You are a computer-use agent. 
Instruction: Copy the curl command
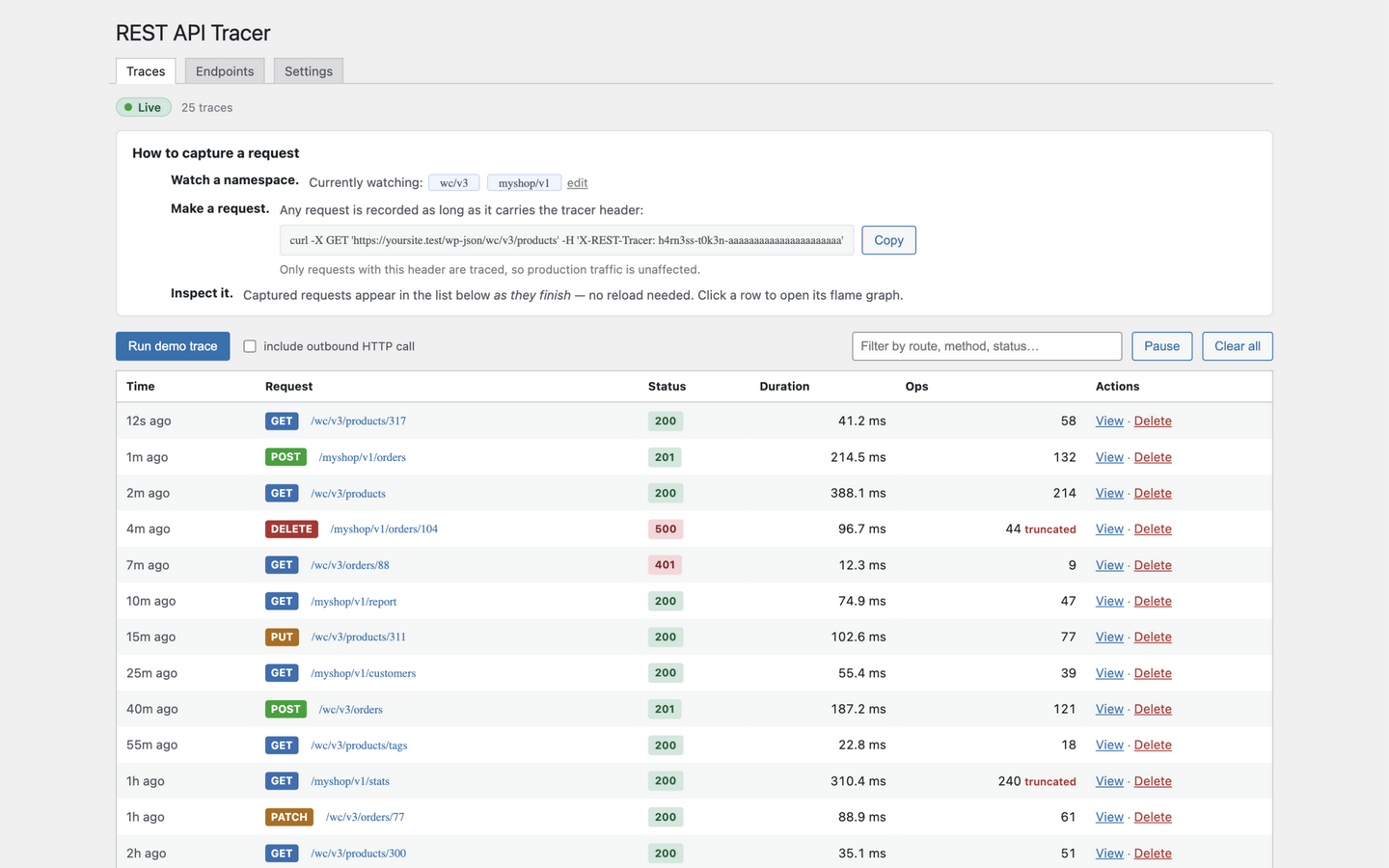click(x=888, y=240)
